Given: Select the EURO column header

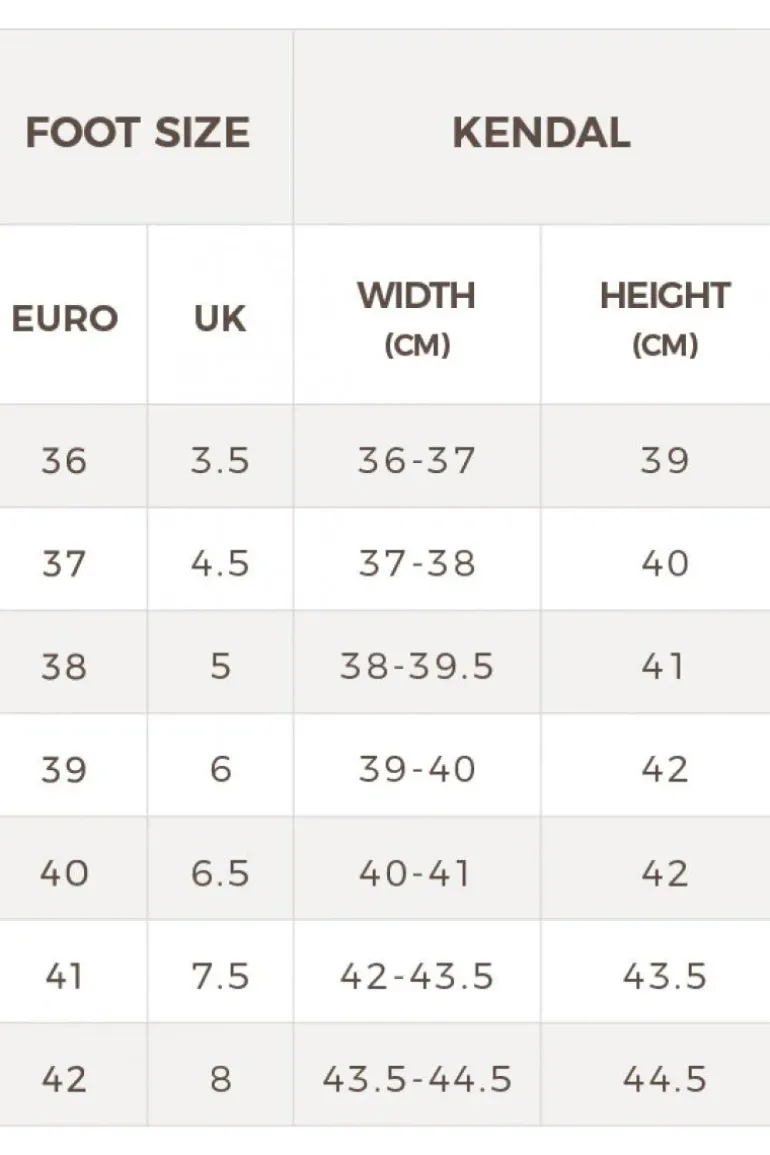Looking at the screenshot, I should [x=65, y=318].
